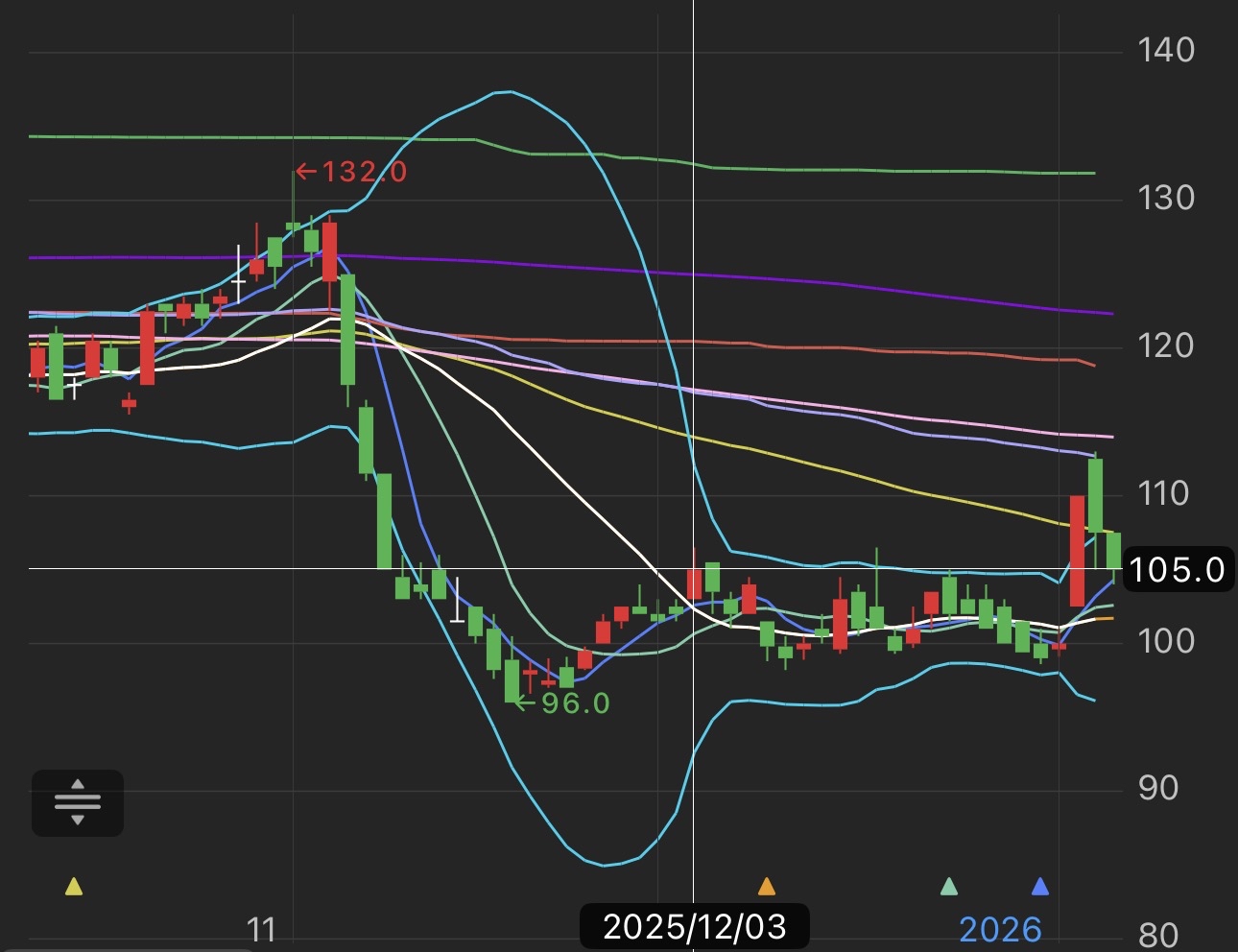1238x952 pixels.
Task: Click the 2025/12/03 crosshair date label
Action: (x=695, y=926)
